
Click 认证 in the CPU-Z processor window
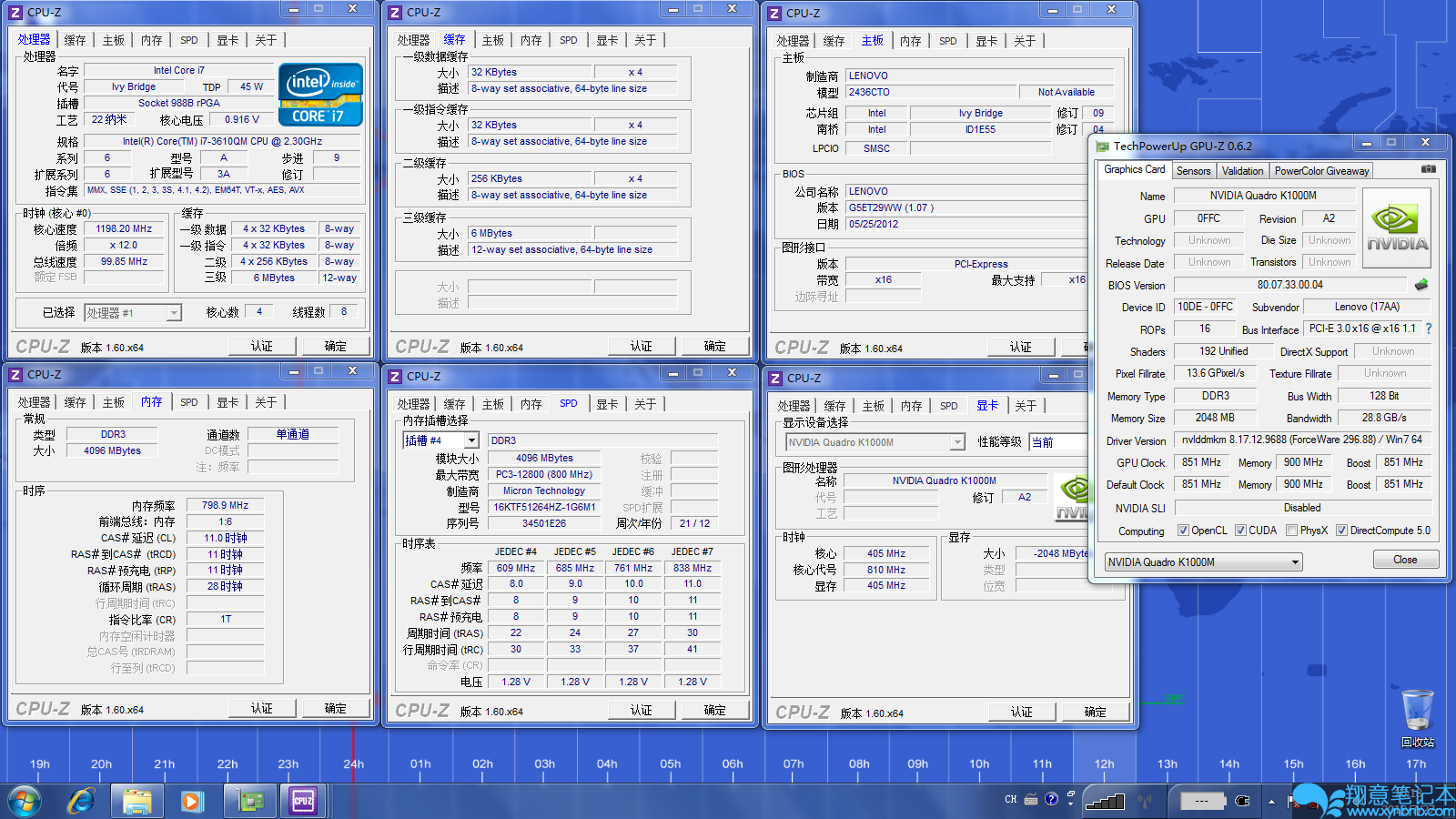pyautogui.click(x=262, y=346)
